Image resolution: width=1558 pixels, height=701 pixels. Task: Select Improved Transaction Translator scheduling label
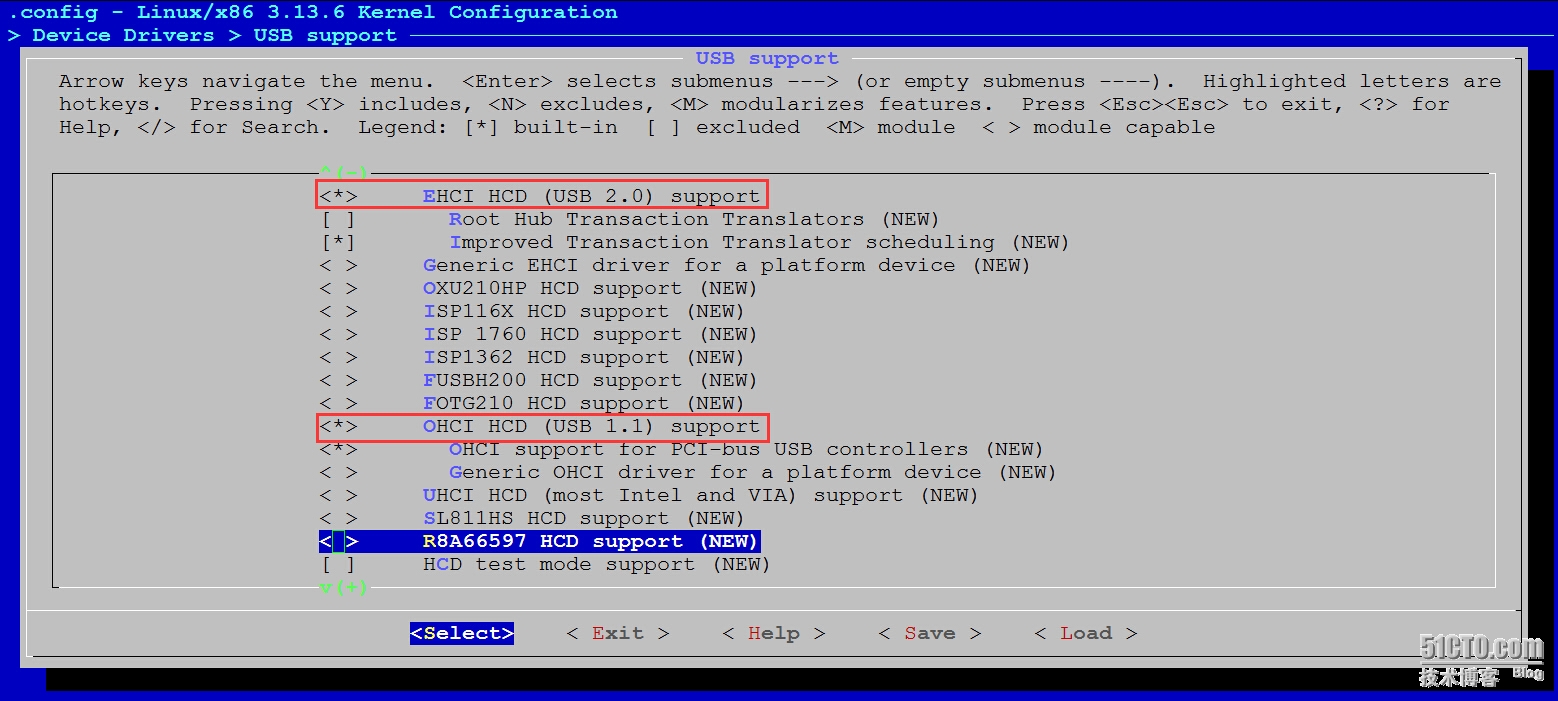coord(760,242)
